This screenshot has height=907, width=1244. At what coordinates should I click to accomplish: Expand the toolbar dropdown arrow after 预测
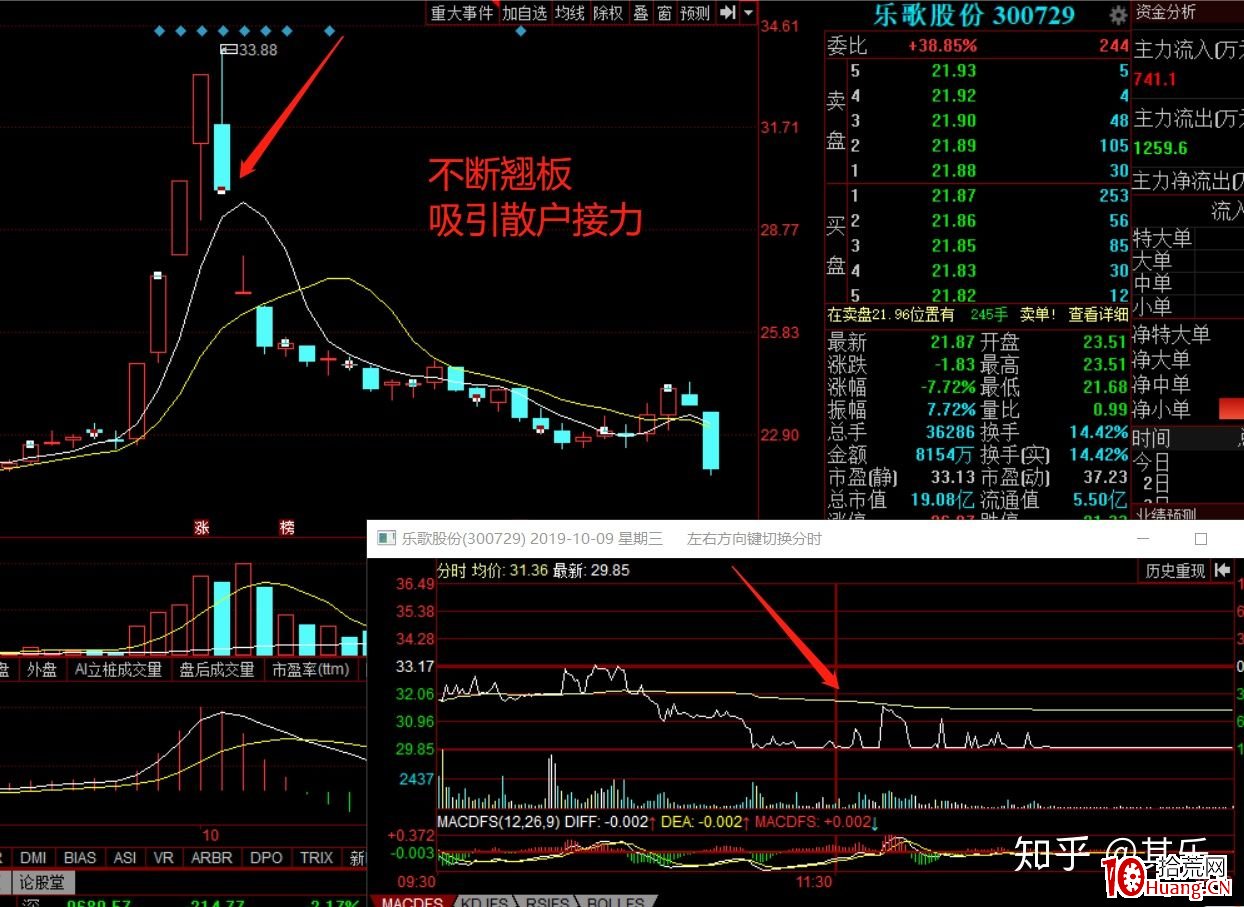(x=750, y=12)
